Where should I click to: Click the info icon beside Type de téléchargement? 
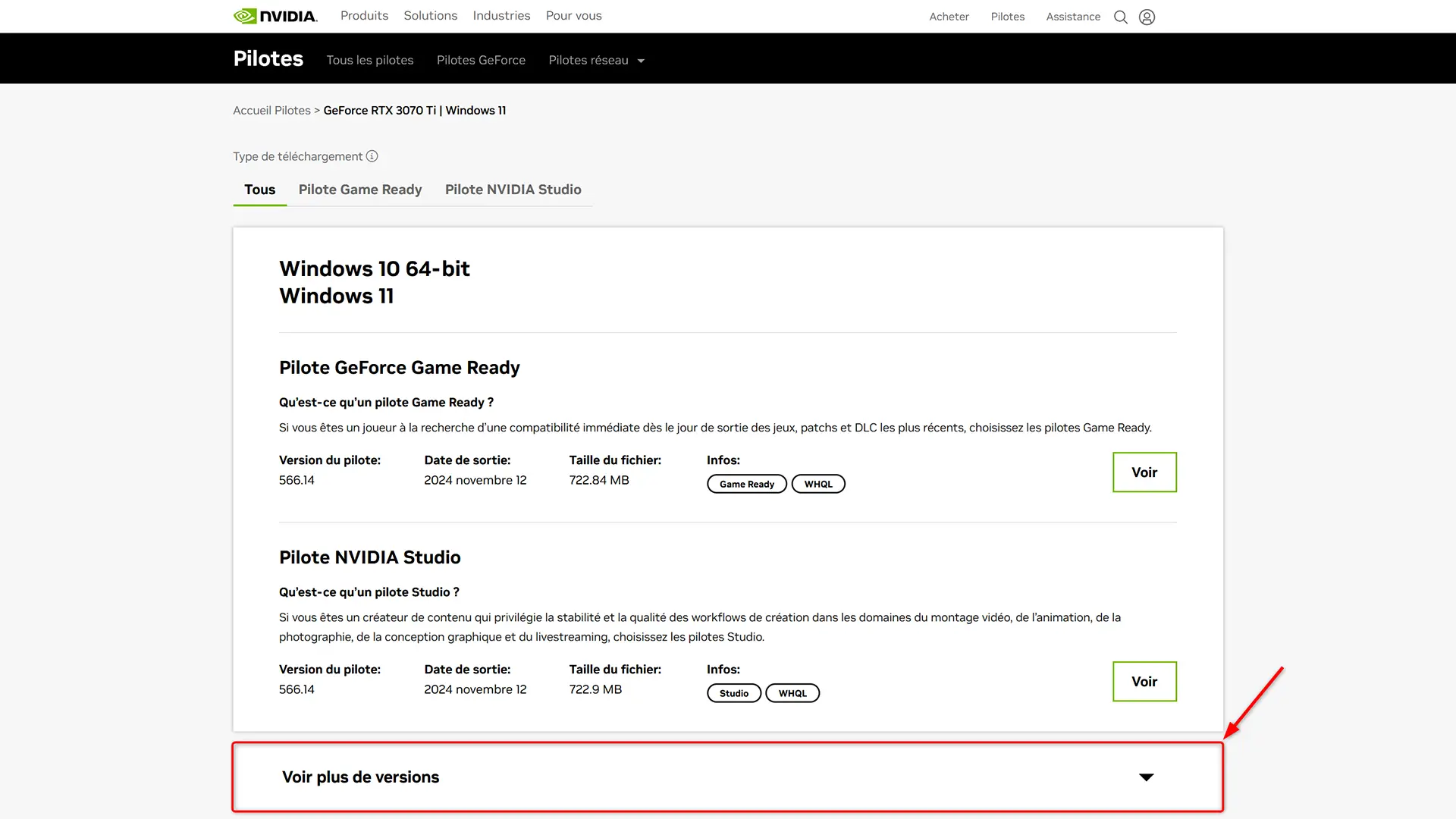tap(372, 156)
